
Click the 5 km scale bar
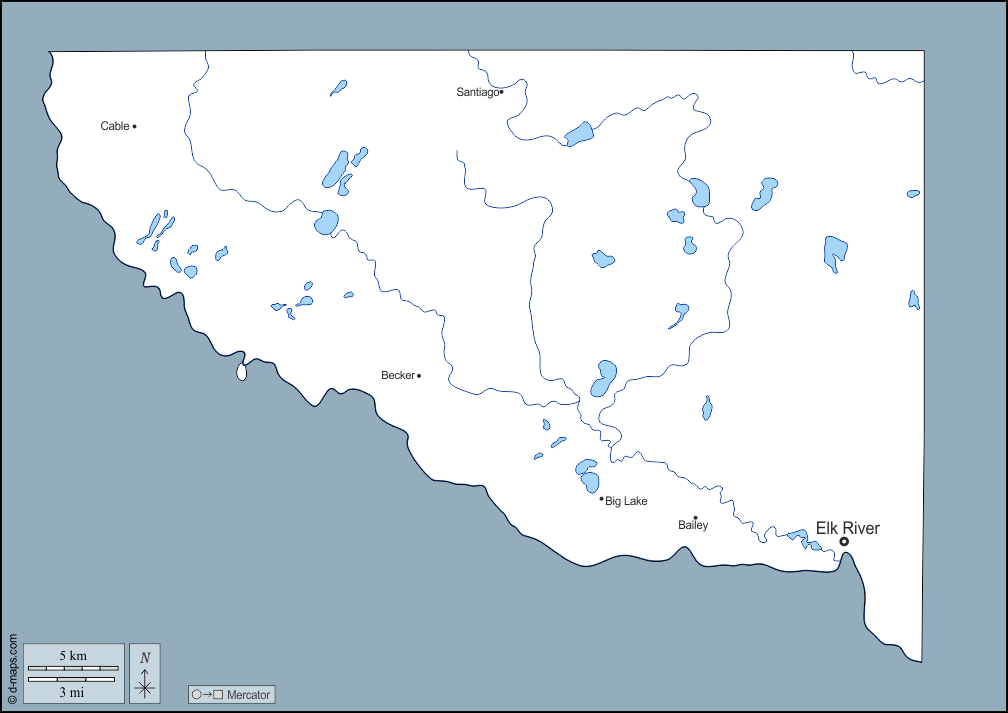click(x=72, y=667)
